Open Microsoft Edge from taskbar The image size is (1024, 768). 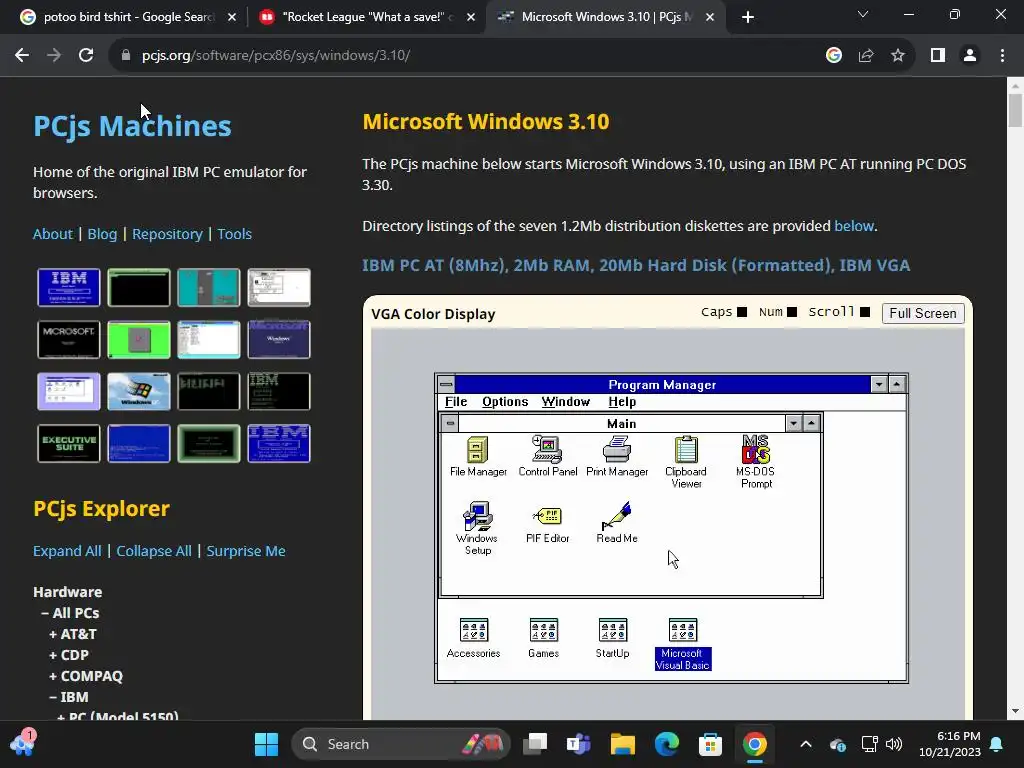coord(667,744)
